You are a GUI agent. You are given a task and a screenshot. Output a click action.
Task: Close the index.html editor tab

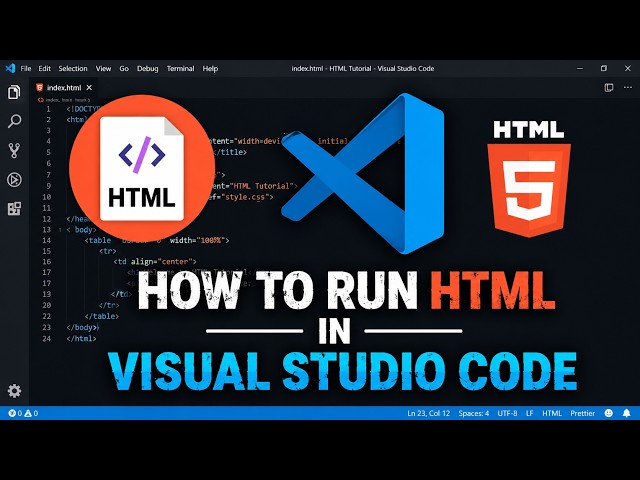(89, 87)
